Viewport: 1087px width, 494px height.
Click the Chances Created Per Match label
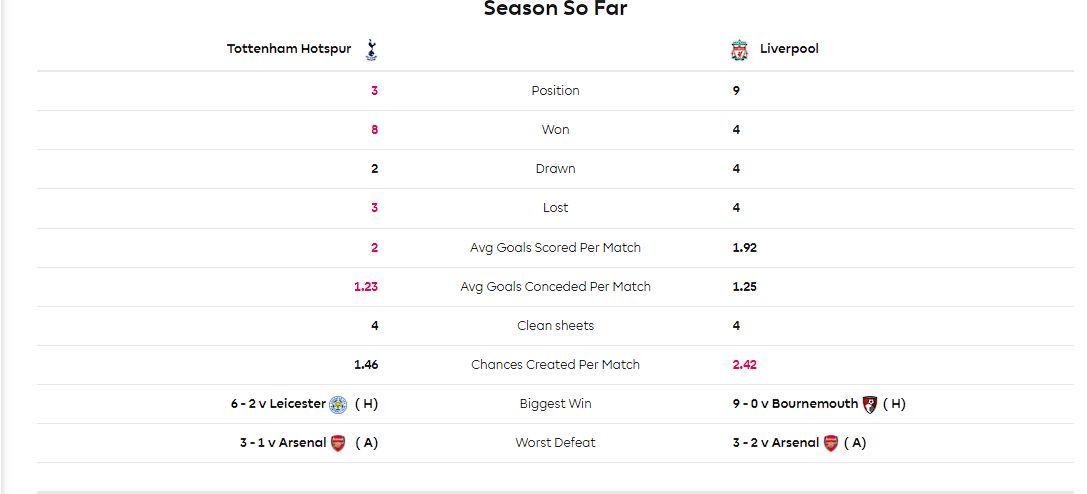555,364
